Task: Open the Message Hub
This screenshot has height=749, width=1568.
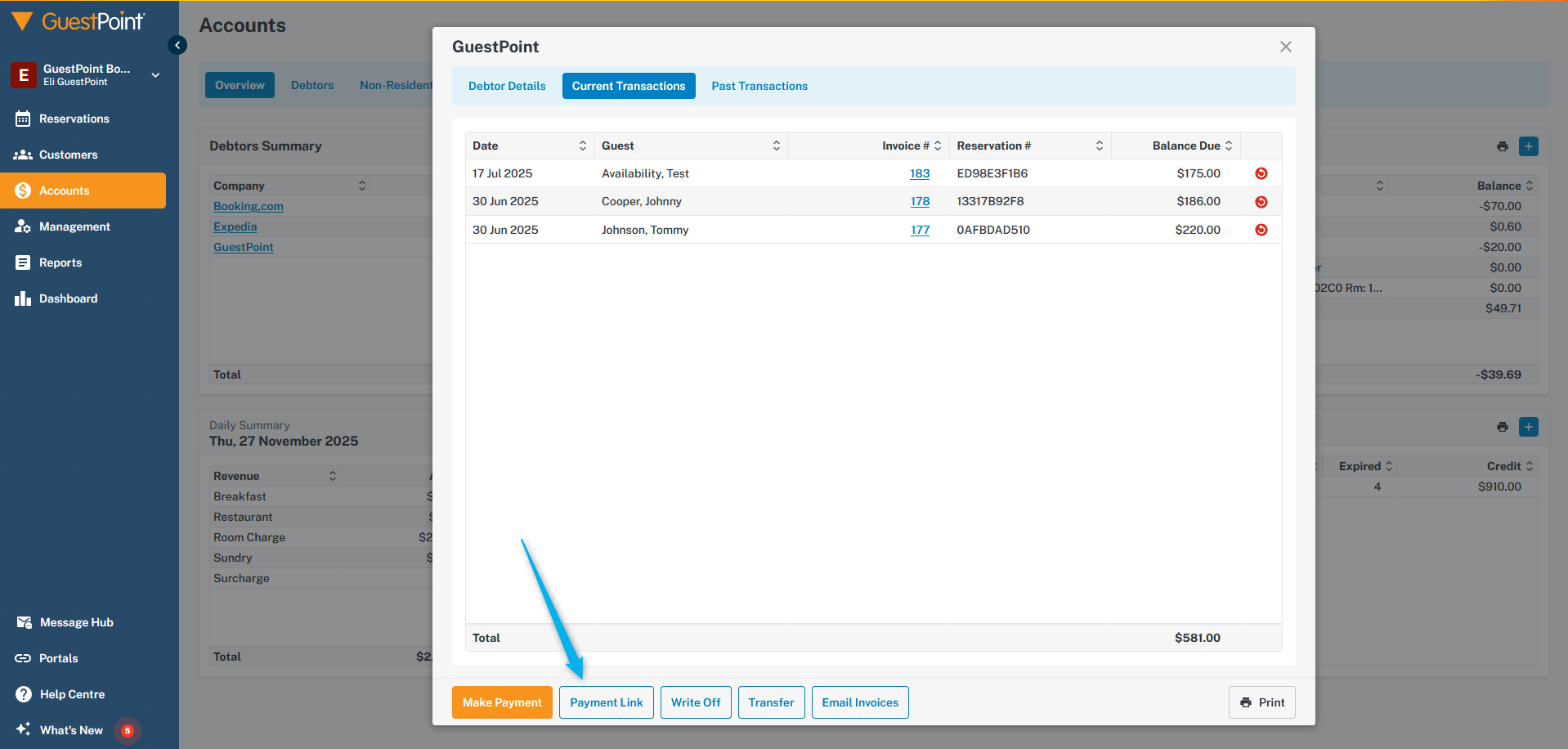Action: pyautogui.click(x=76, y=622)
